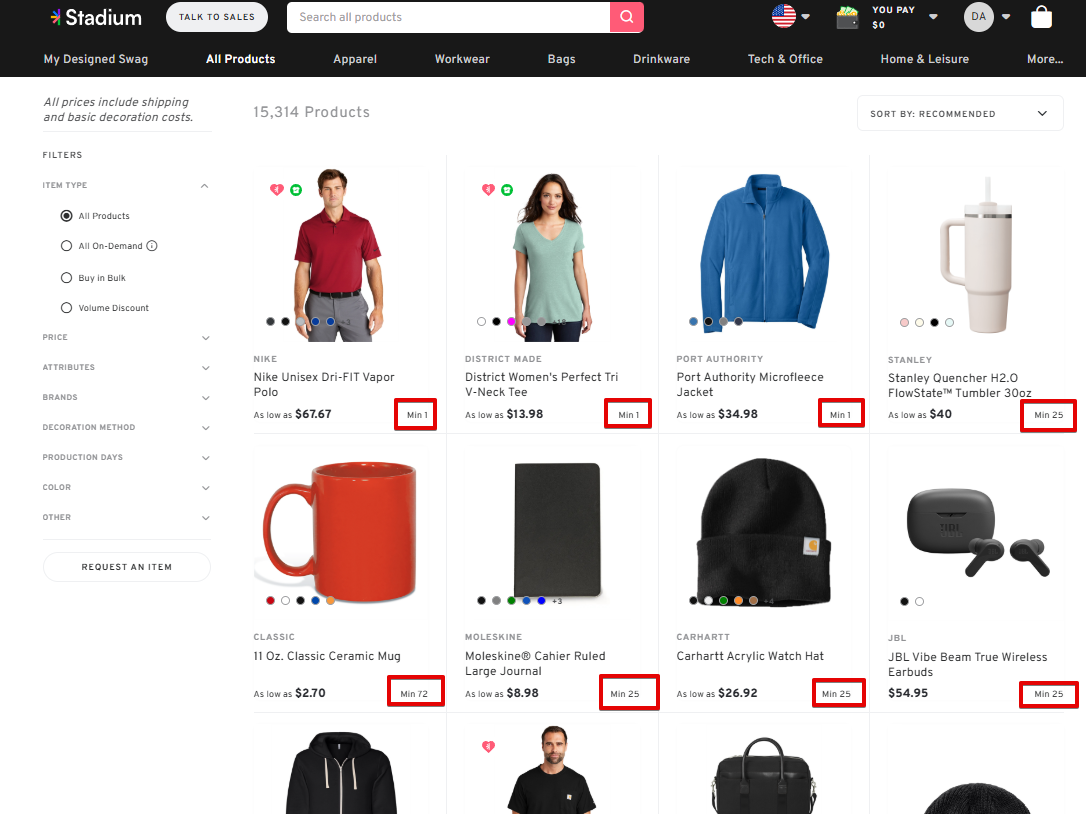1086x814 pixels.
Task: Open the black zip hoodie image
Action: [x=341, y=773]
